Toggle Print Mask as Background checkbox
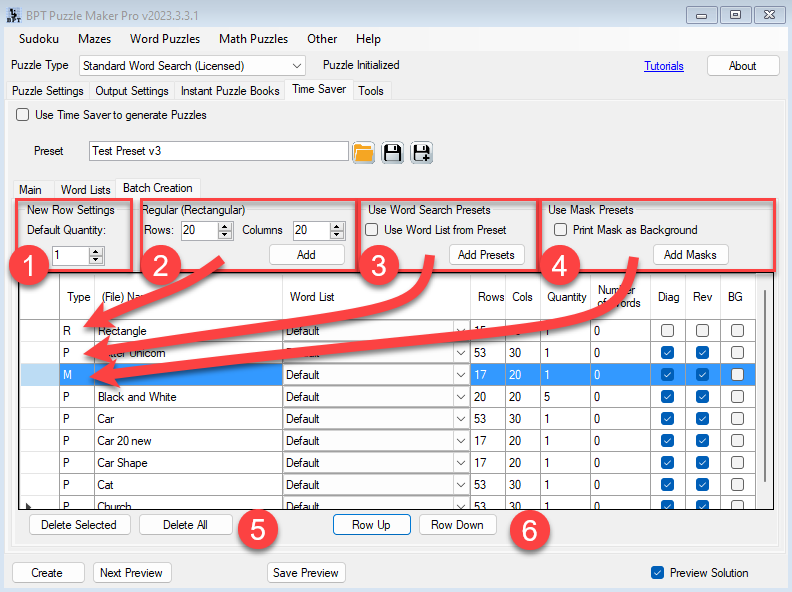The height and width of the screenshot is (592, 792). coord(560,230)
